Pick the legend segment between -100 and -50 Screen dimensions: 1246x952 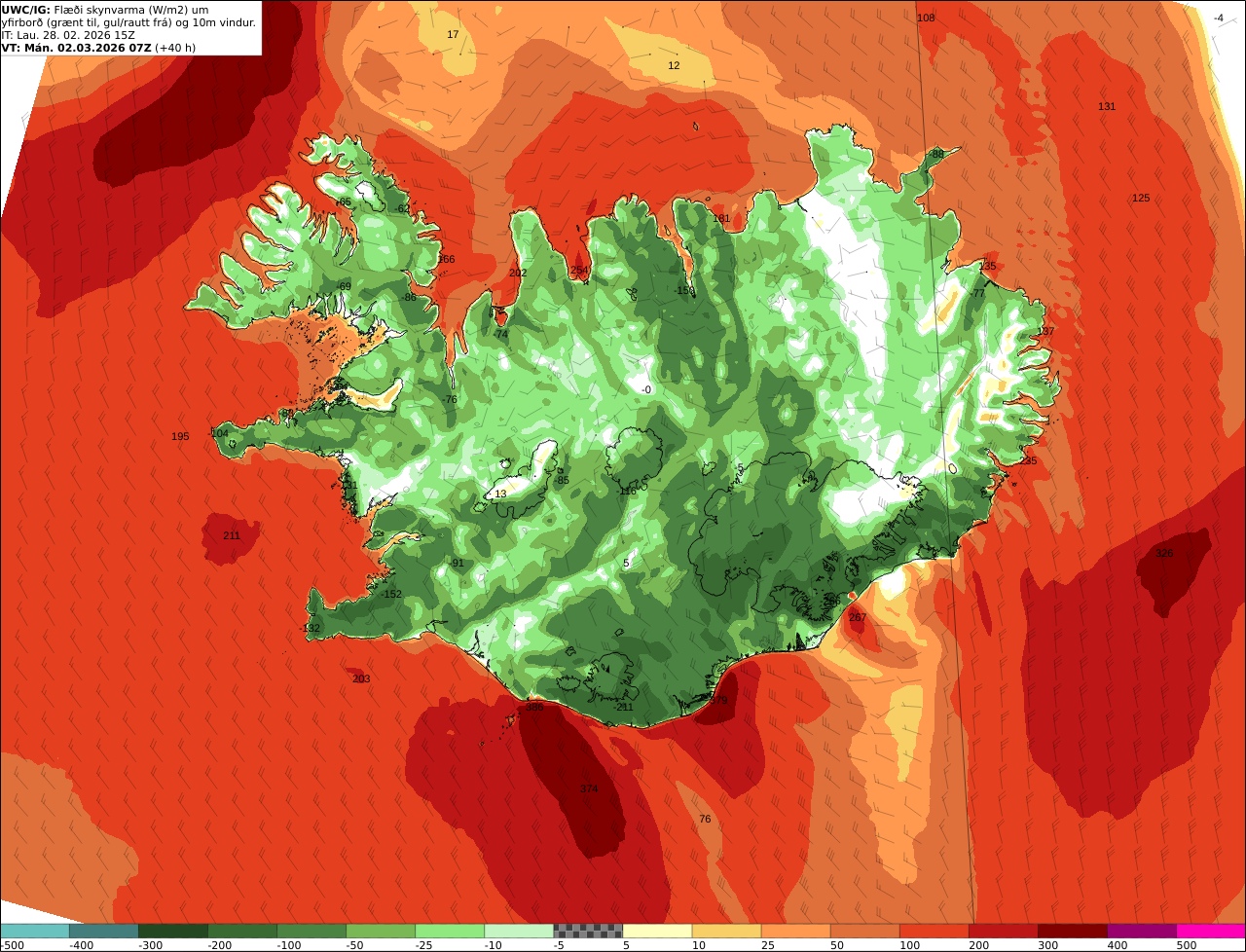[x=311, y=931]
